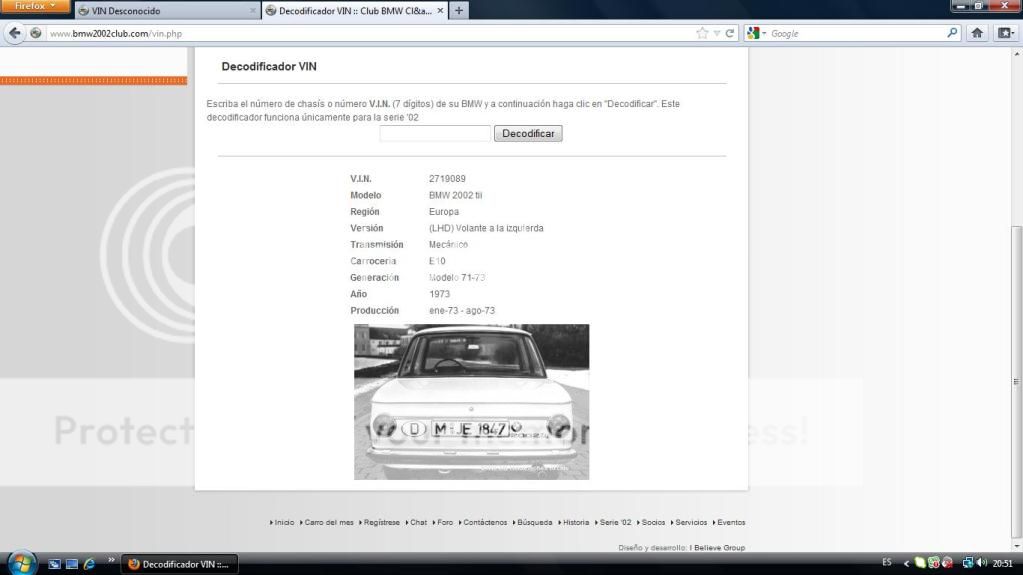Reload the page with the refresh icon

click(730, 33)
